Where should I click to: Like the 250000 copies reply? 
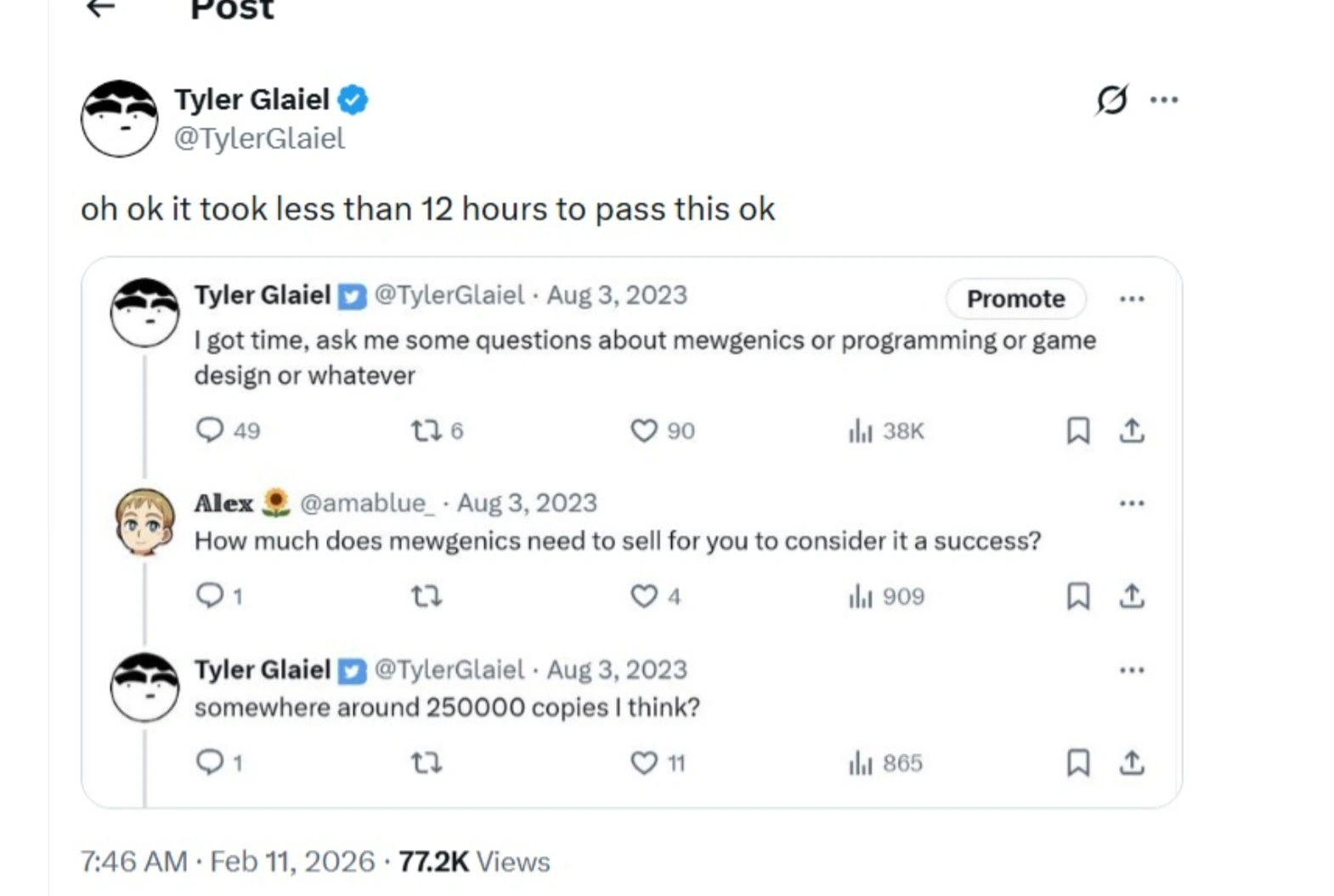tap(644, 763)
